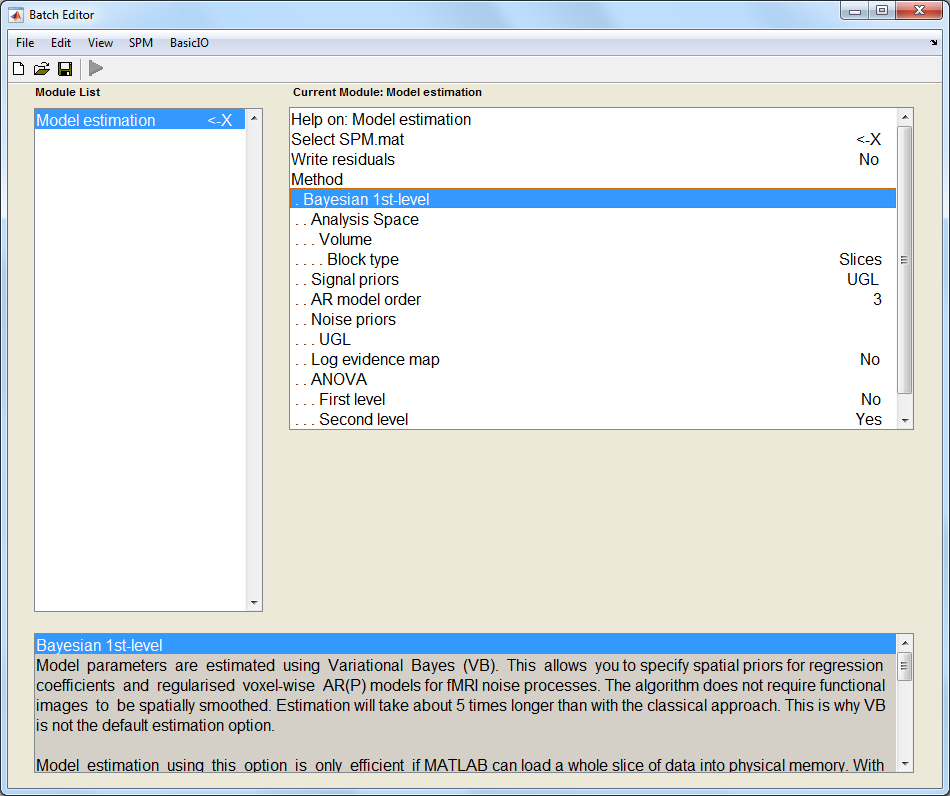The image size is (950, 796).
Task: Select the Log evidence map setting
Action: tap(374, 359)
